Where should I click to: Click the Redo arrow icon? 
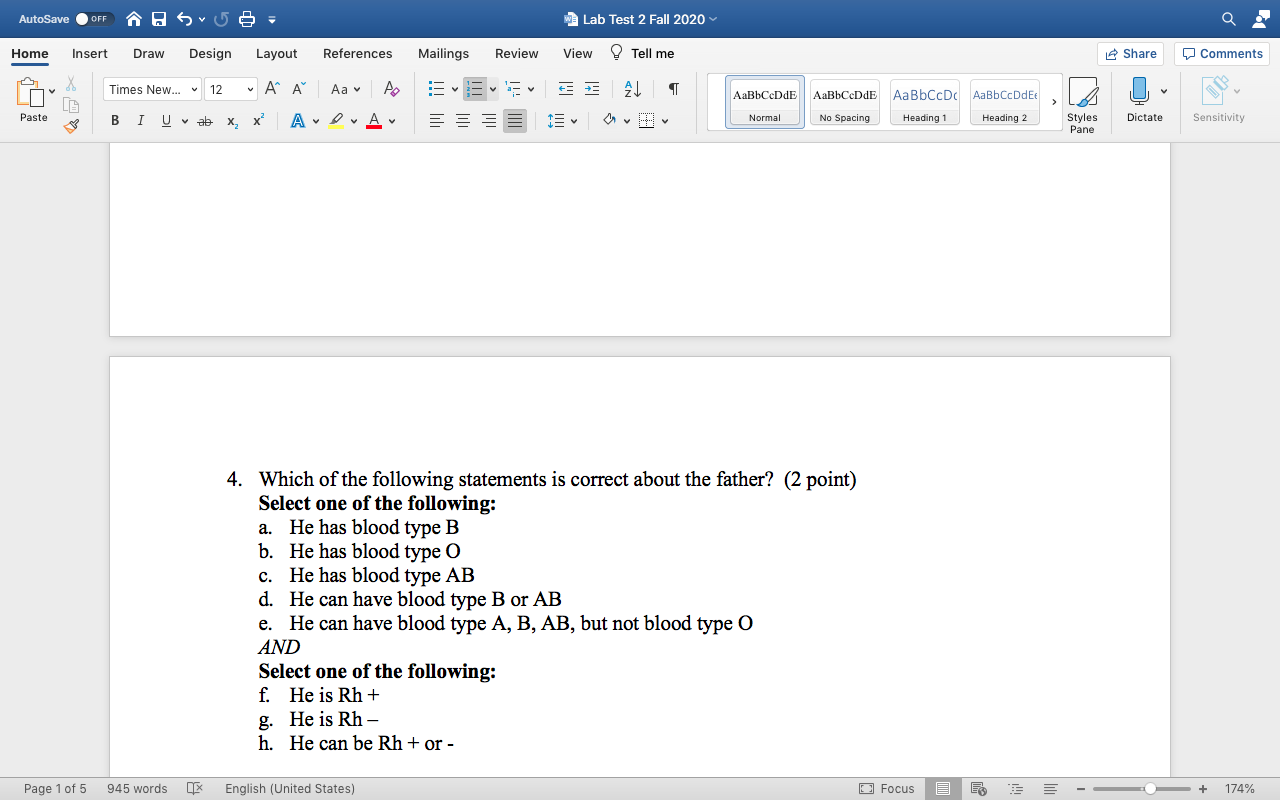(x=221, y=19)
